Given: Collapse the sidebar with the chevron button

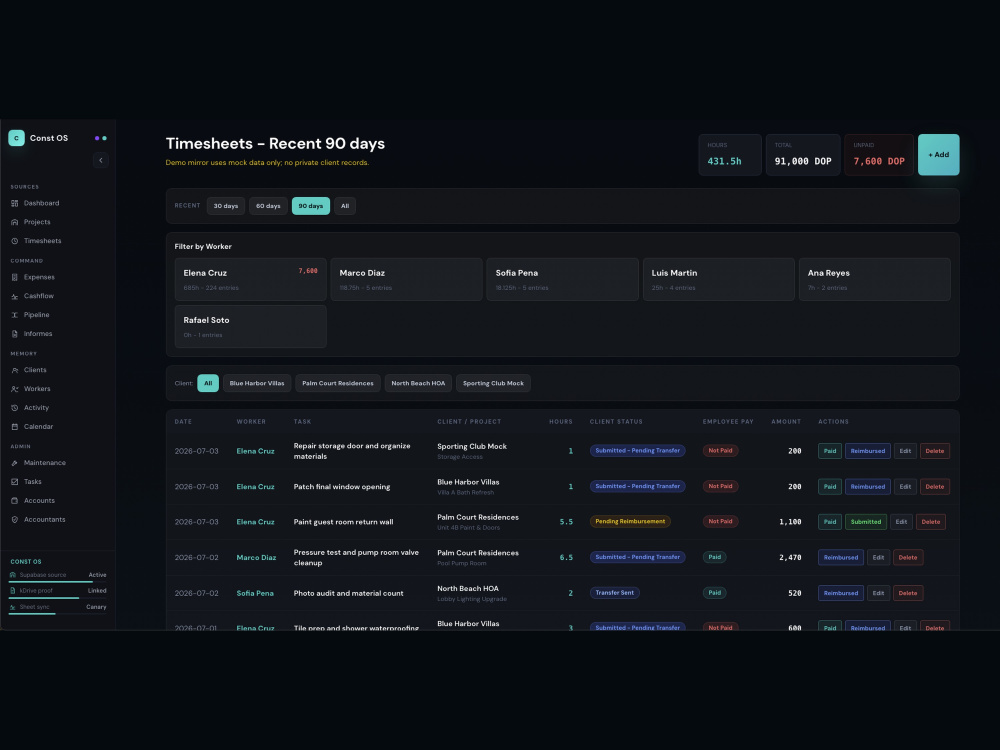Looking at the screenshot, I should click(101, 160).
